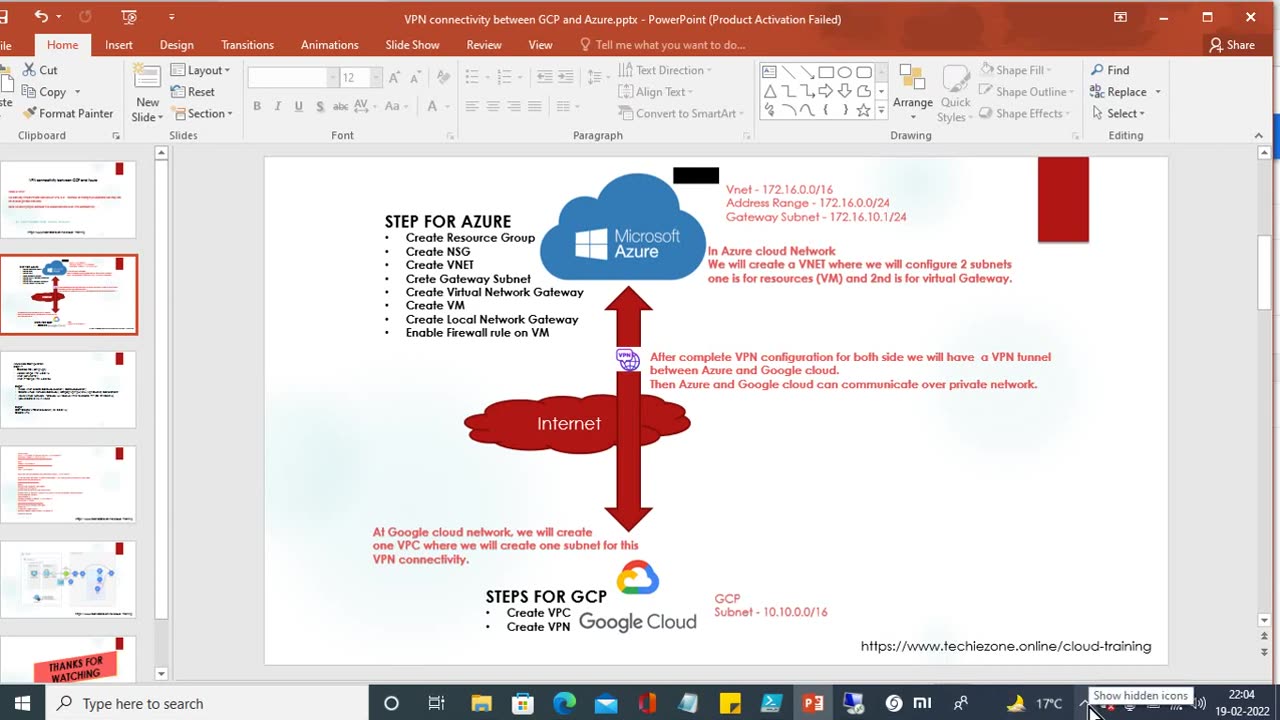The width and height of the screenshot is (1280, 720).
Task: Reset the slide layout
Action: (193, 92)
